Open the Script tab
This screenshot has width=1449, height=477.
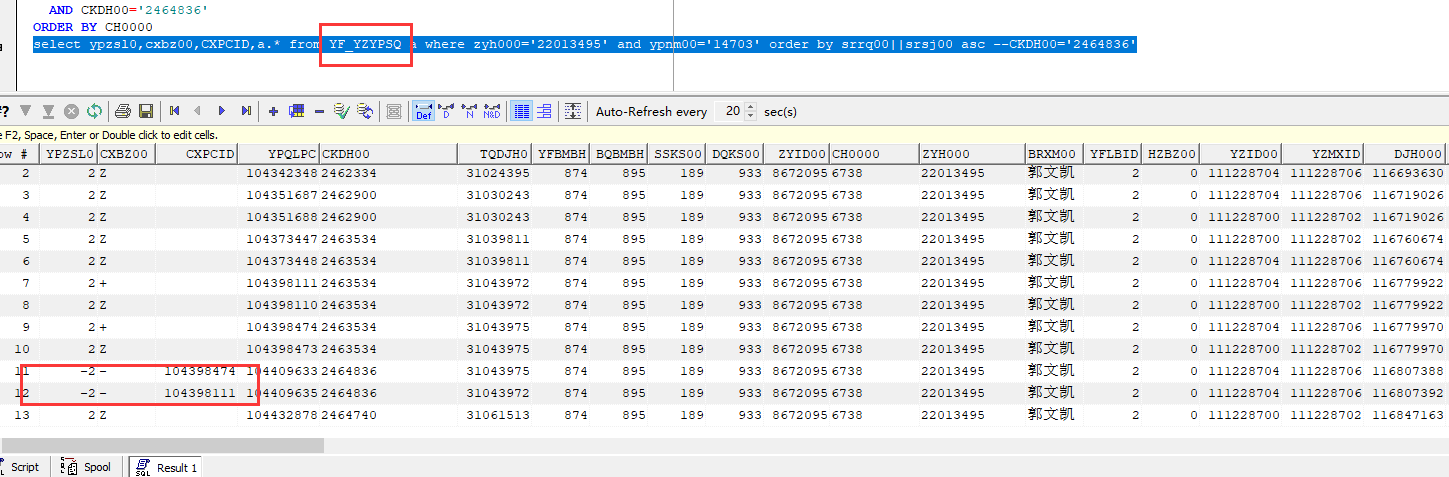pyautogui.click(x=24, y=467)
